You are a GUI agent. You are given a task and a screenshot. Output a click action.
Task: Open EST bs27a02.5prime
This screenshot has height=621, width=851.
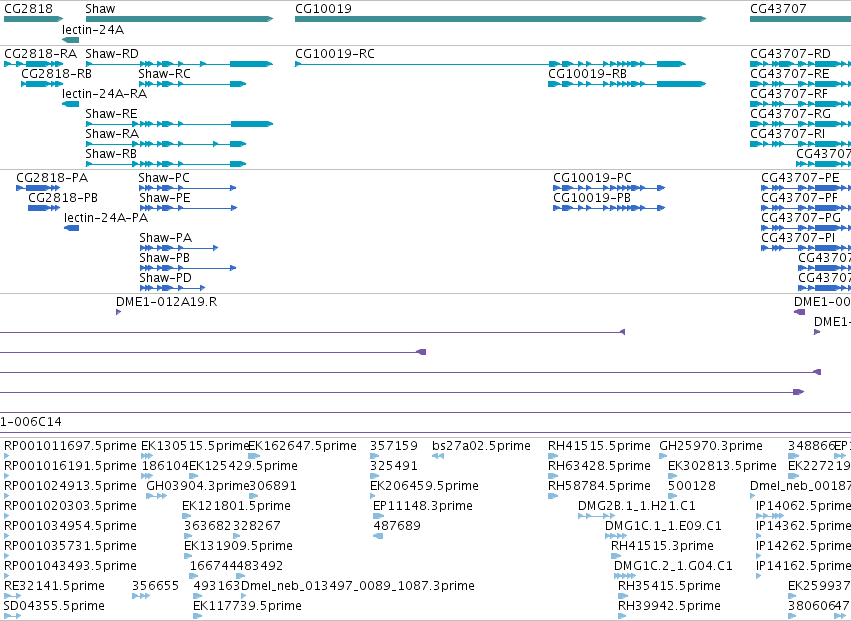click(x=481, y=446)
